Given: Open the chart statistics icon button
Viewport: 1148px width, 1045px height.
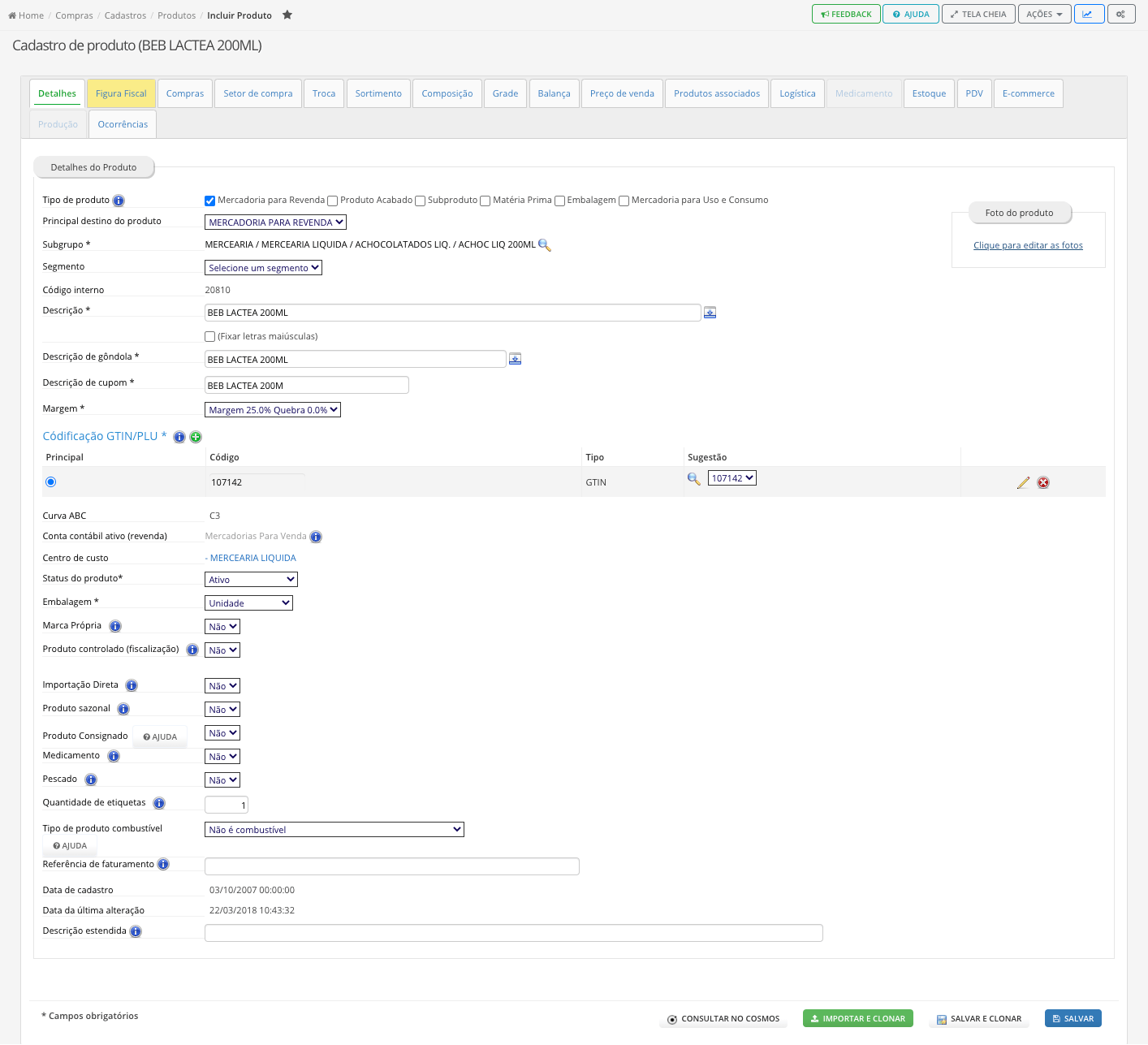Looking at the screenshot, I should coord(1089,14).
